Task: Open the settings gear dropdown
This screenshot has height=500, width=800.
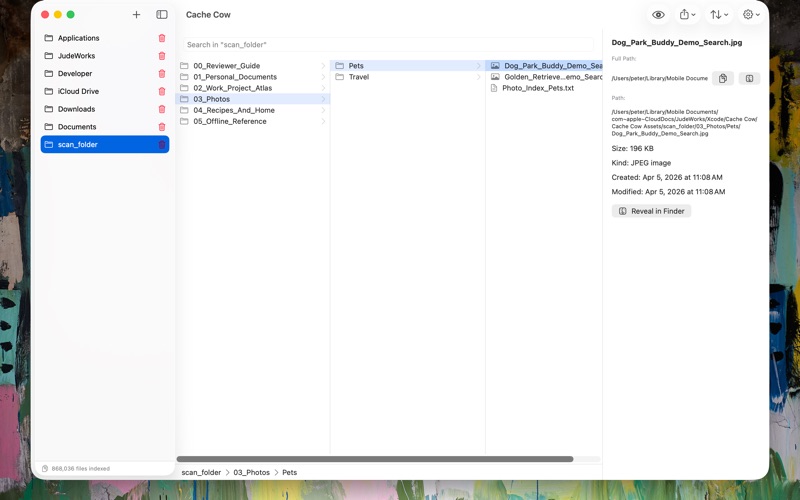Action: (x=751, y=15)
